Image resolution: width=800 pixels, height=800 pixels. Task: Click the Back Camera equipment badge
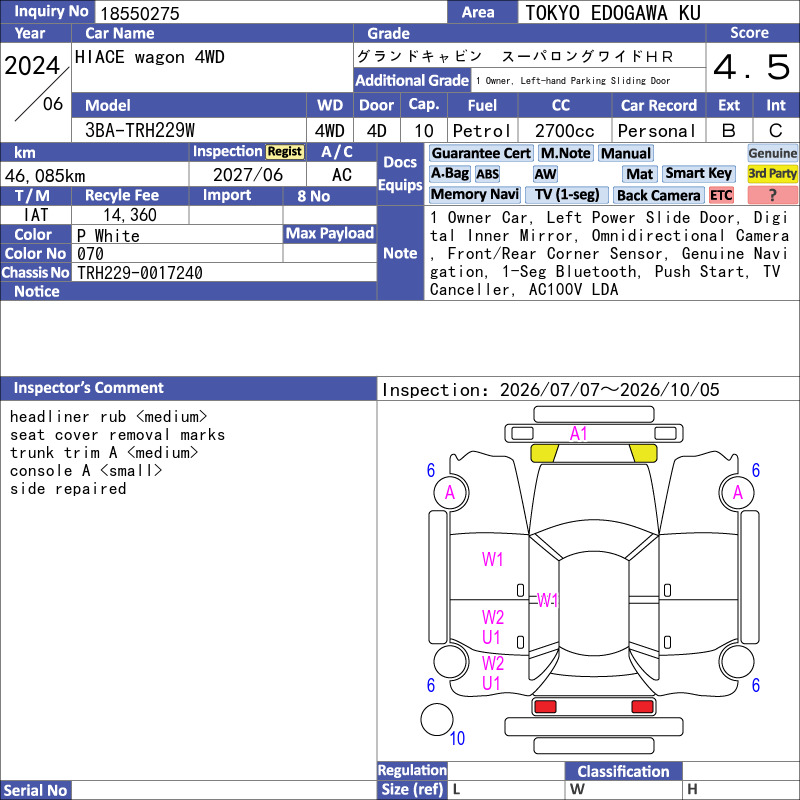click(x=659, y=195)
